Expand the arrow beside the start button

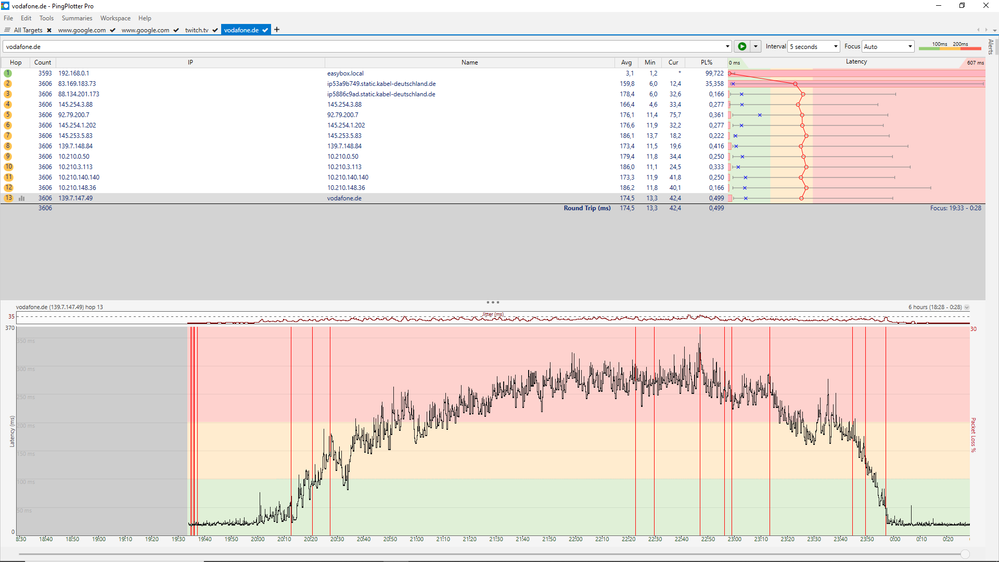coord(756,46)
